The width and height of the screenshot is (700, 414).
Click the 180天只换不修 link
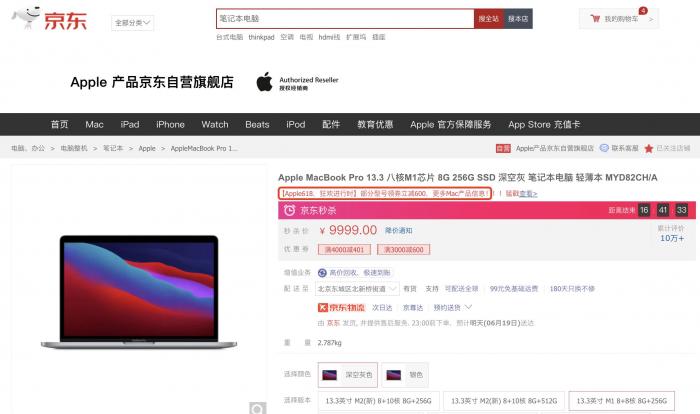pos(572,289)
